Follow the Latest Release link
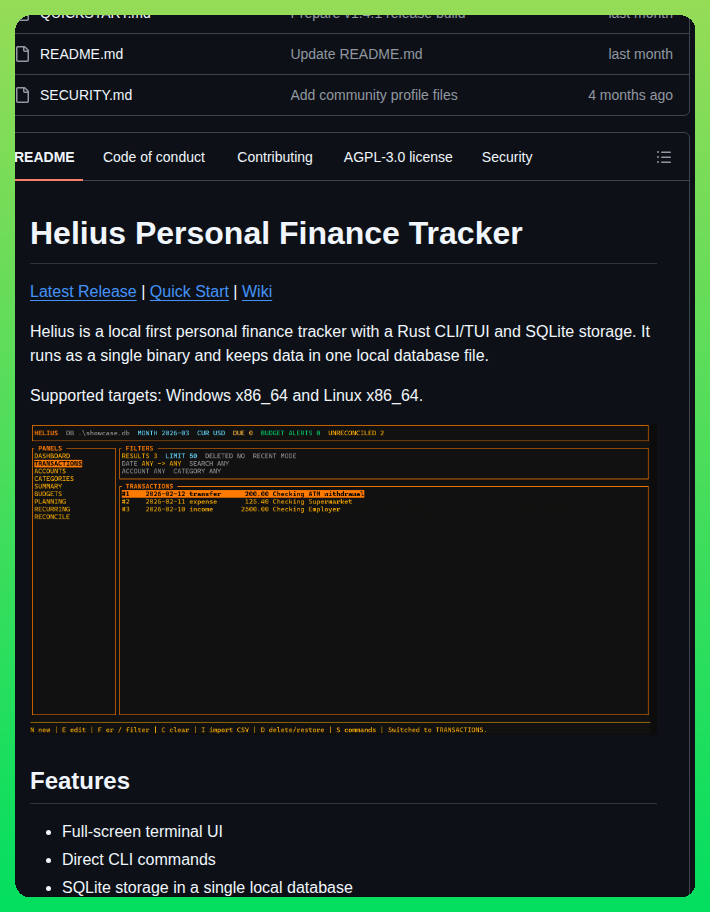 tap(83, 291)
